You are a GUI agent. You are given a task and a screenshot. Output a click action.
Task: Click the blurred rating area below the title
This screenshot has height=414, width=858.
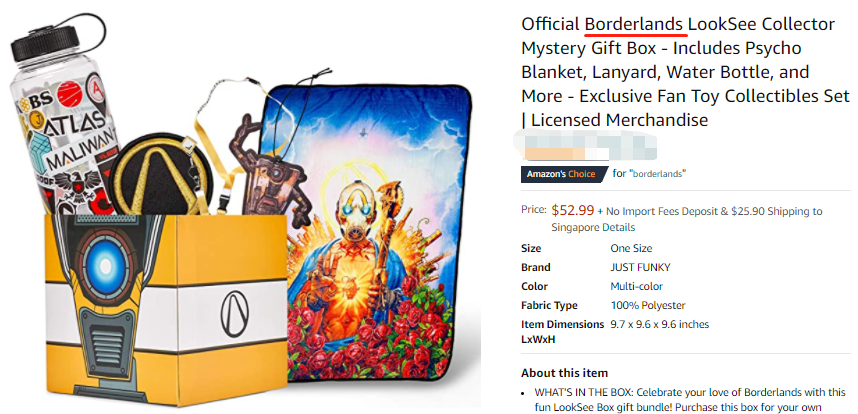point(585,144)
